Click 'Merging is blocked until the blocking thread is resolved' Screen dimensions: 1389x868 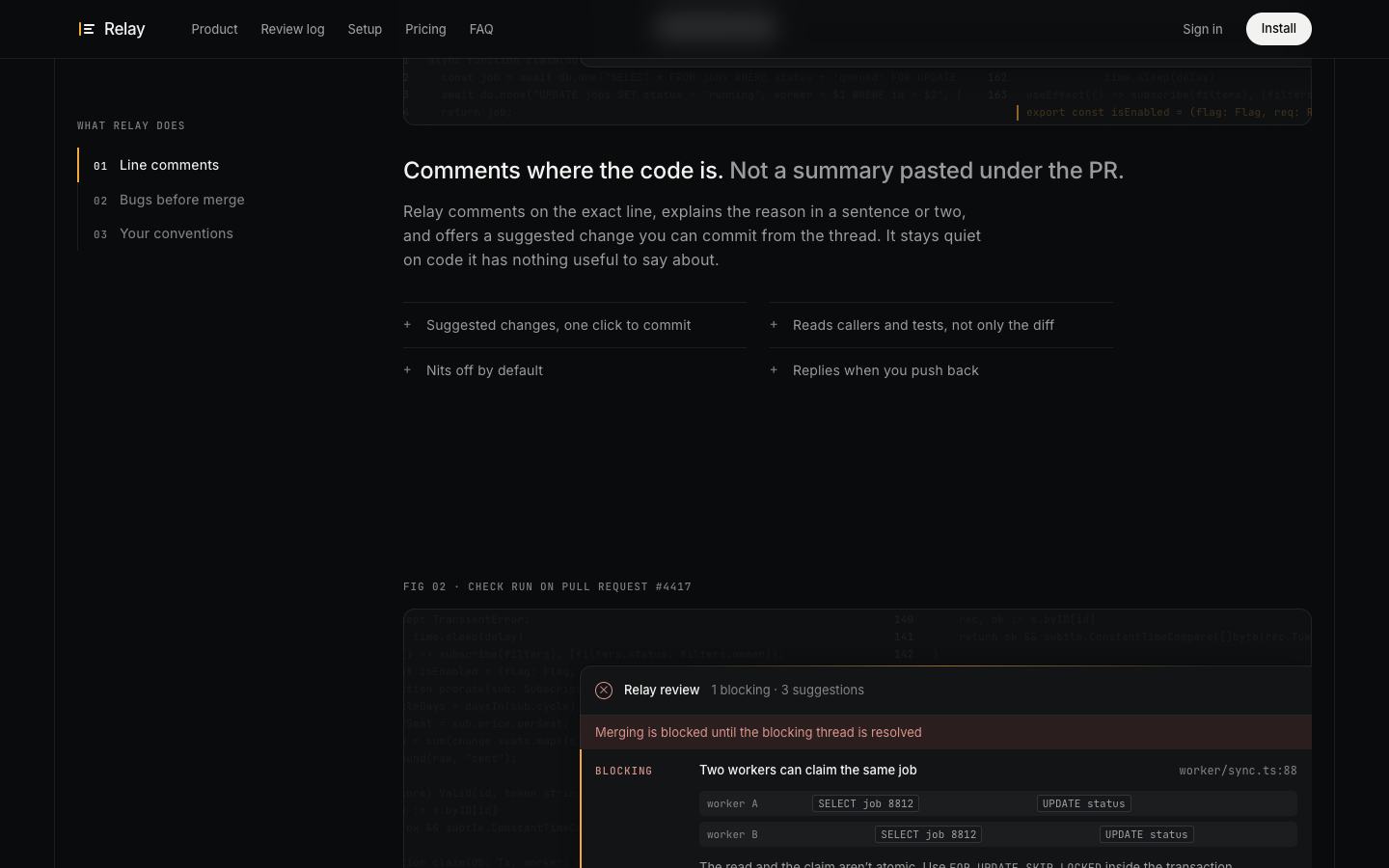[x=758, y=733]
